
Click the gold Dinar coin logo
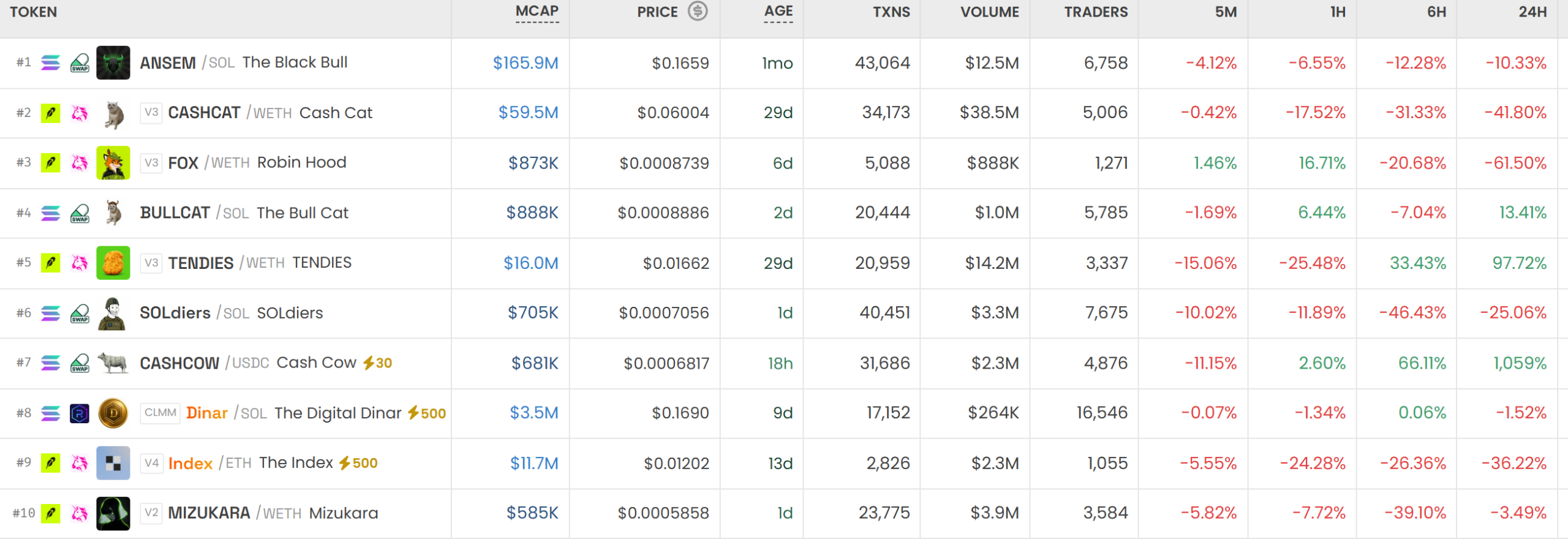113,413
